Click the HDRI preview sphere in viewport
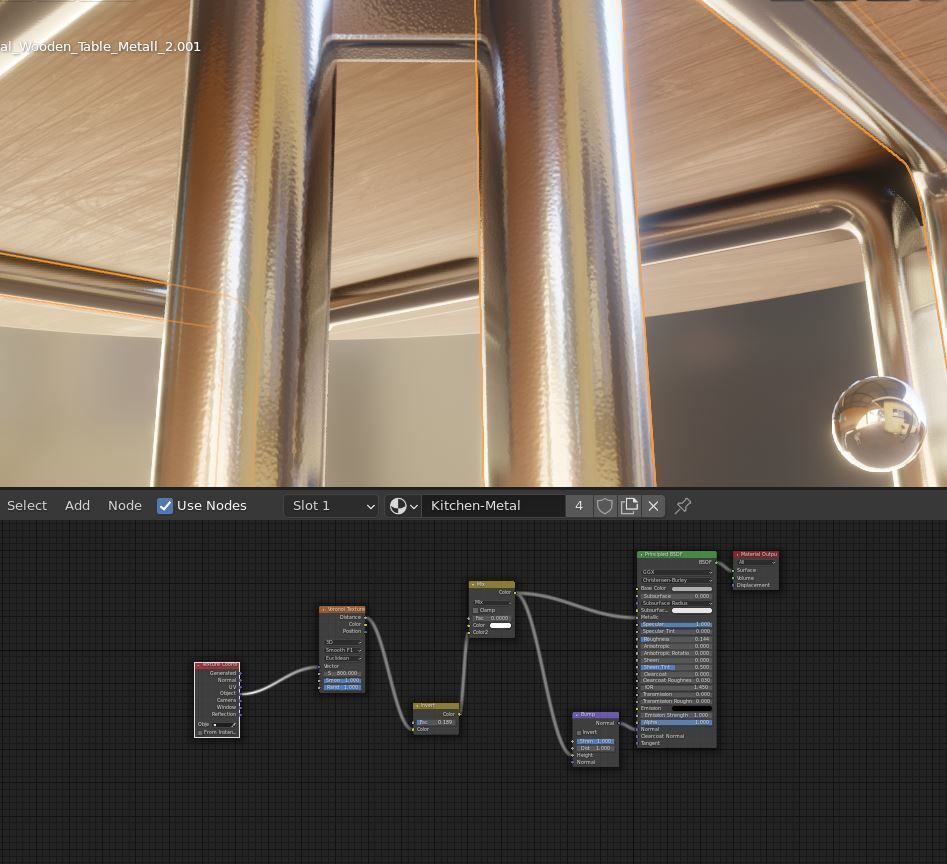947x864 pixels. coord(878,423)
